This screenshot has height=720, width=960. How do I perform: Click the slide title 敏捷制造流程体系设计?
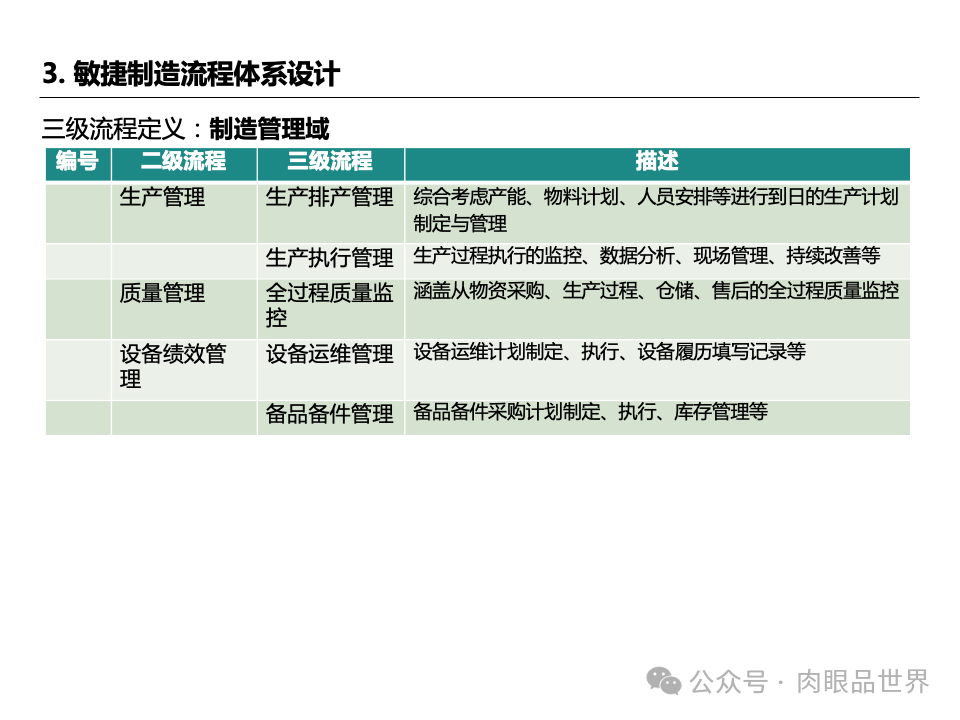click(x=190, y=74)
